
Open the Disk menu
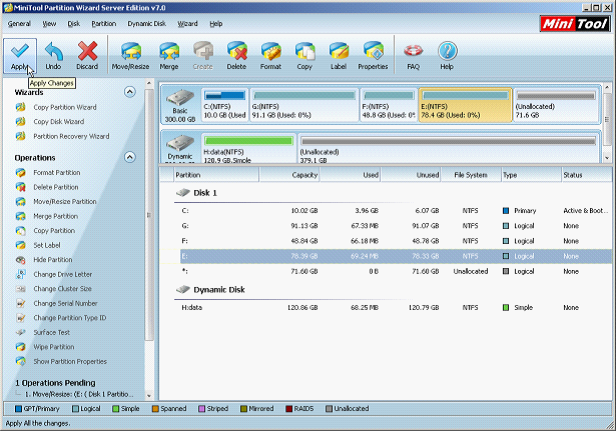(x=73, y=24)
